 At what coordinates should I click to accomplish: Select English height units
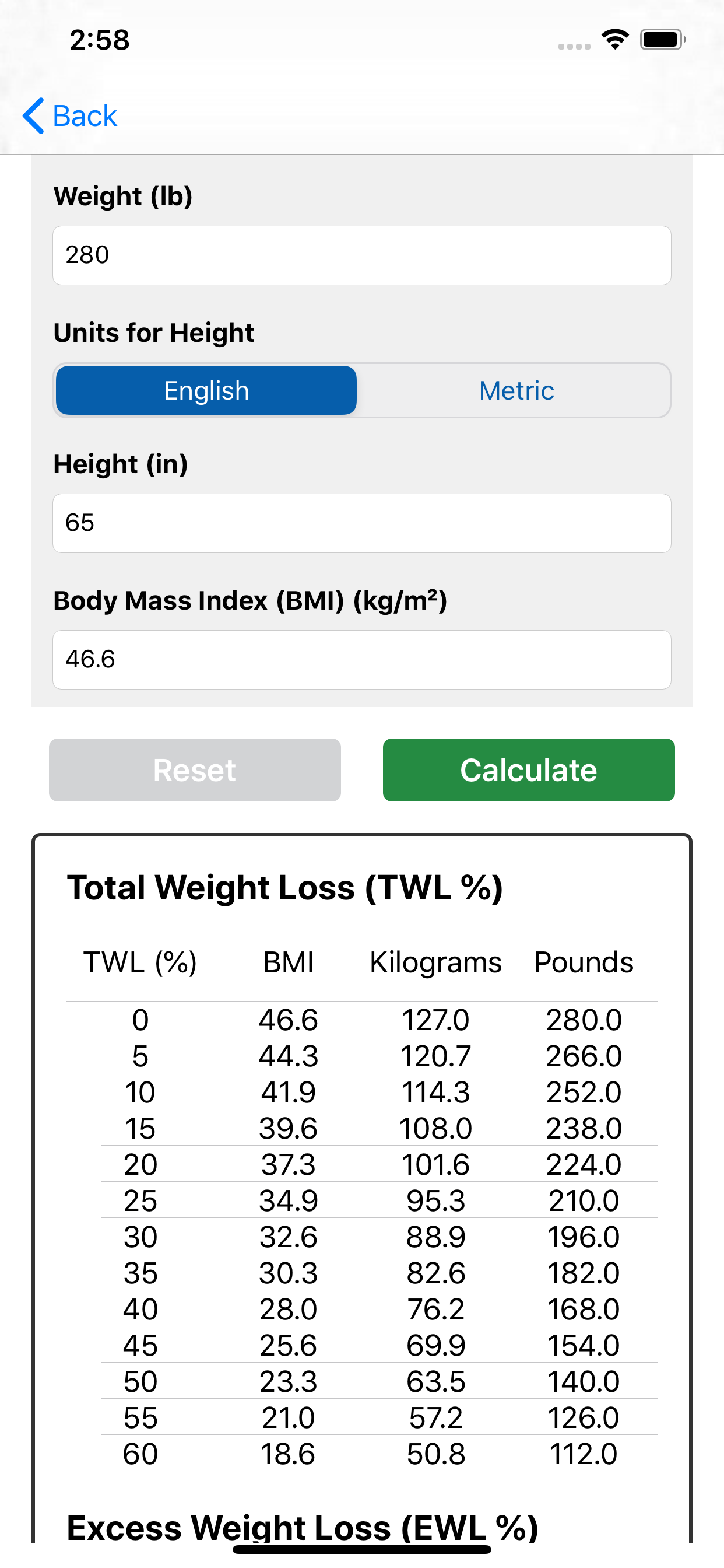206,390
